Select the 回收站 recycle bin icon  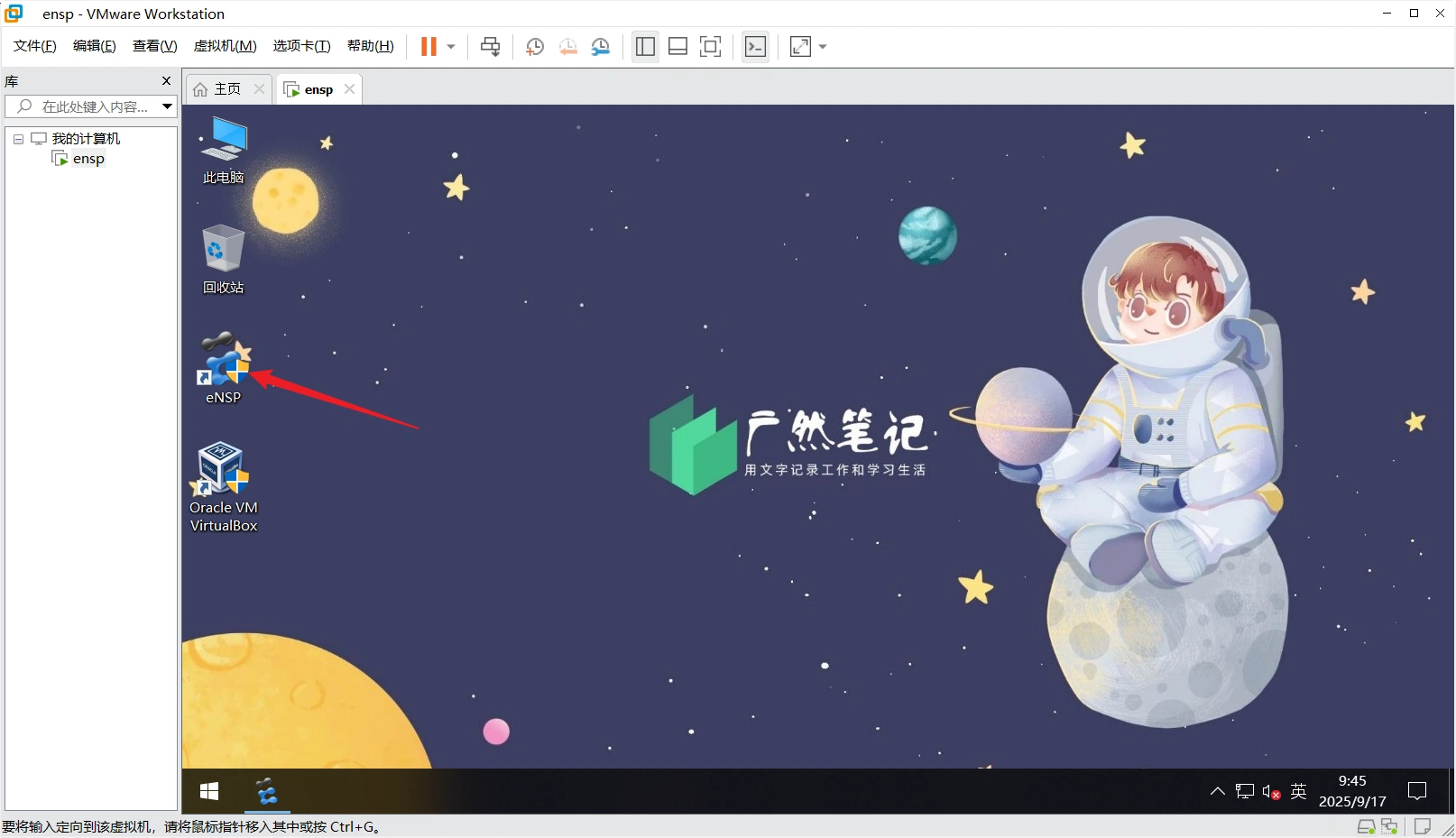[x=223, y=260]
